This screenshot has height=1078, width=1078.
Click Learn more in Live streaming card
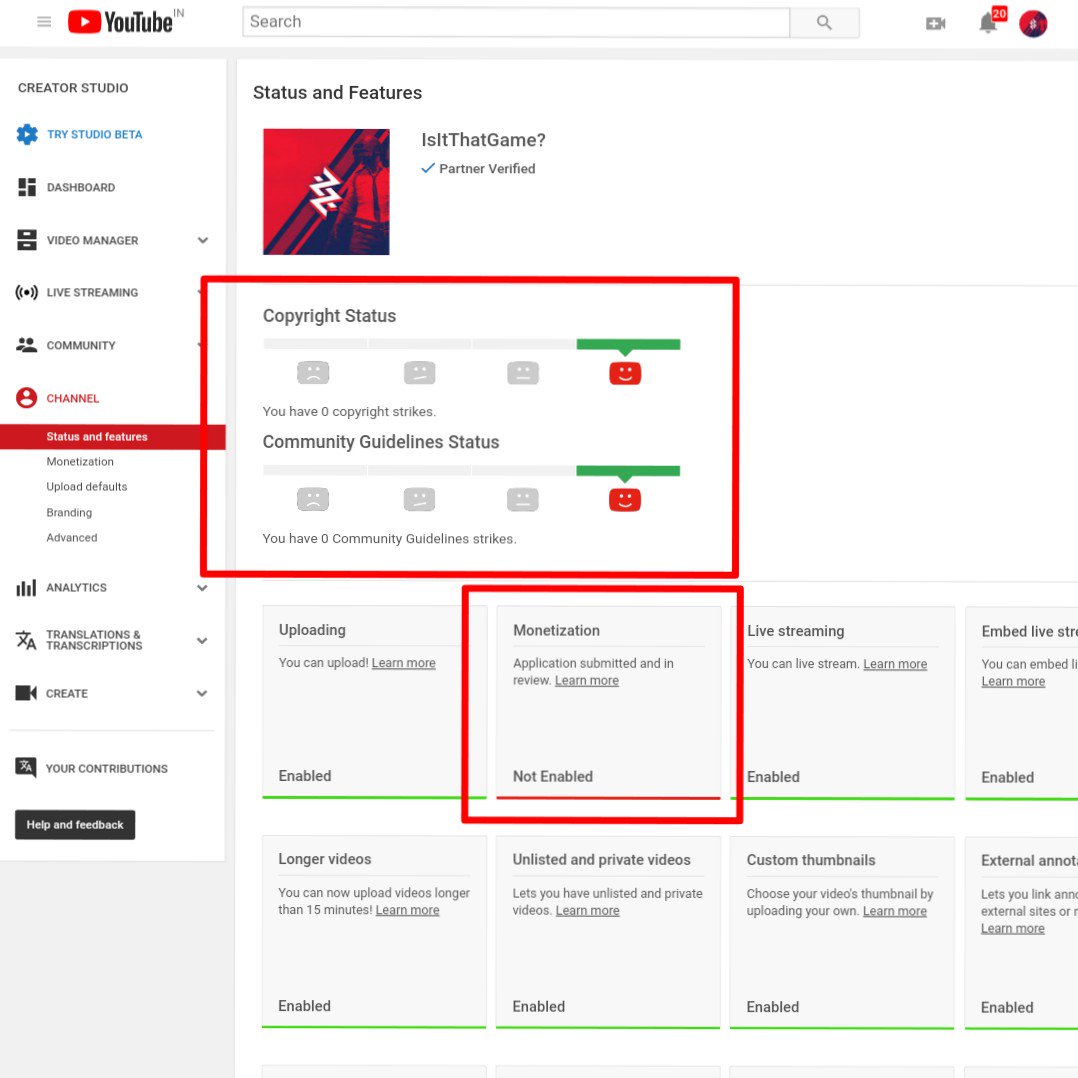895,663
